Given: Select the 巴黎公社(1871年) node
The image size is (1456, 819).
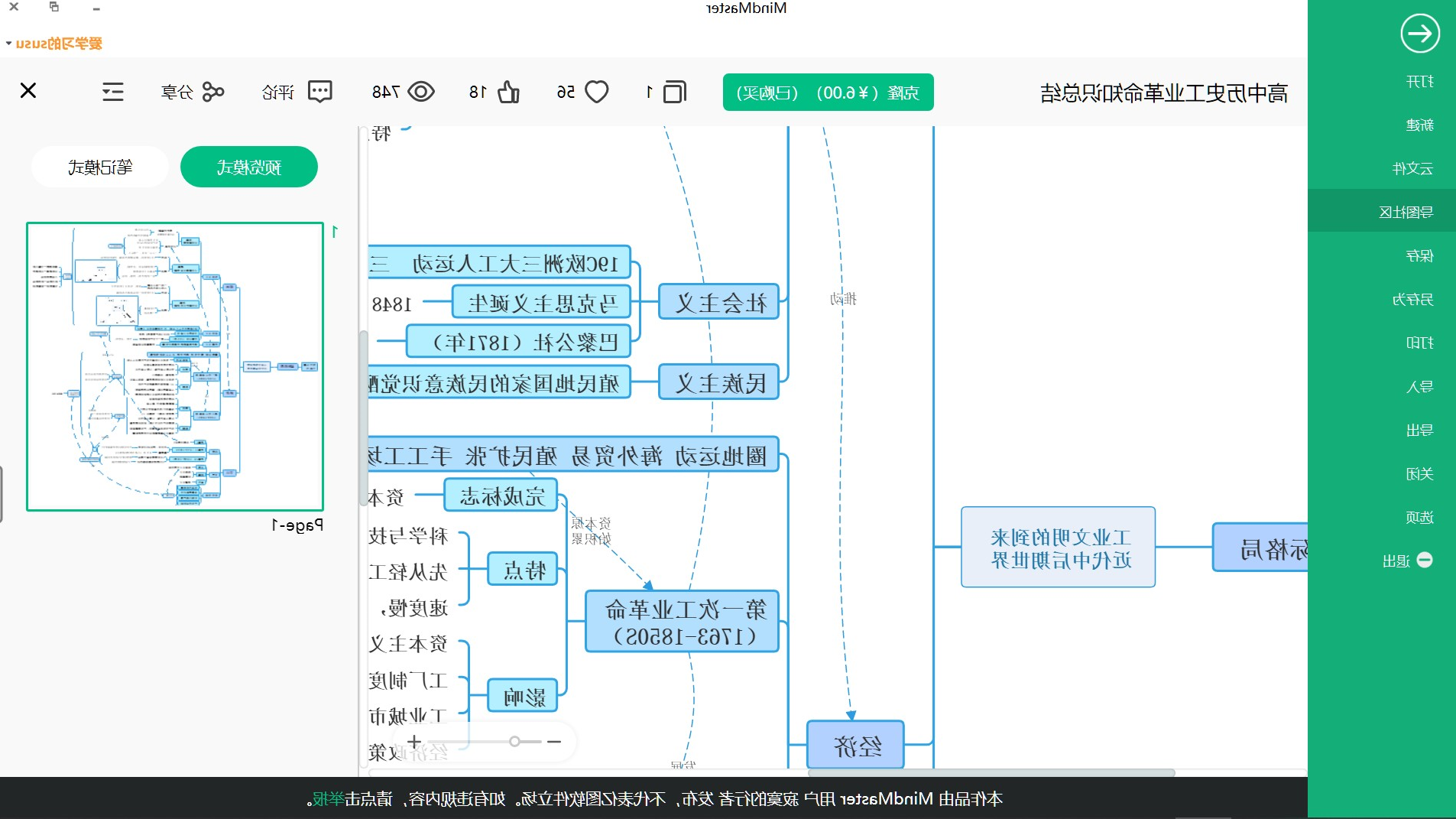Looking at the screenshot, I should pyautogui.click(x=519, y=342).
